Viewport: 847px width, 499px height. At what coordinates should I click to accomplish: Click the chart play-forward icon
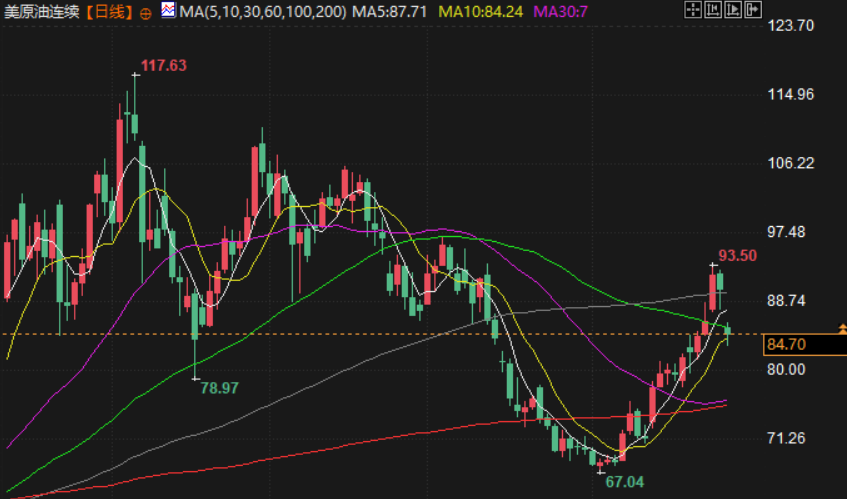coord(732,10)
